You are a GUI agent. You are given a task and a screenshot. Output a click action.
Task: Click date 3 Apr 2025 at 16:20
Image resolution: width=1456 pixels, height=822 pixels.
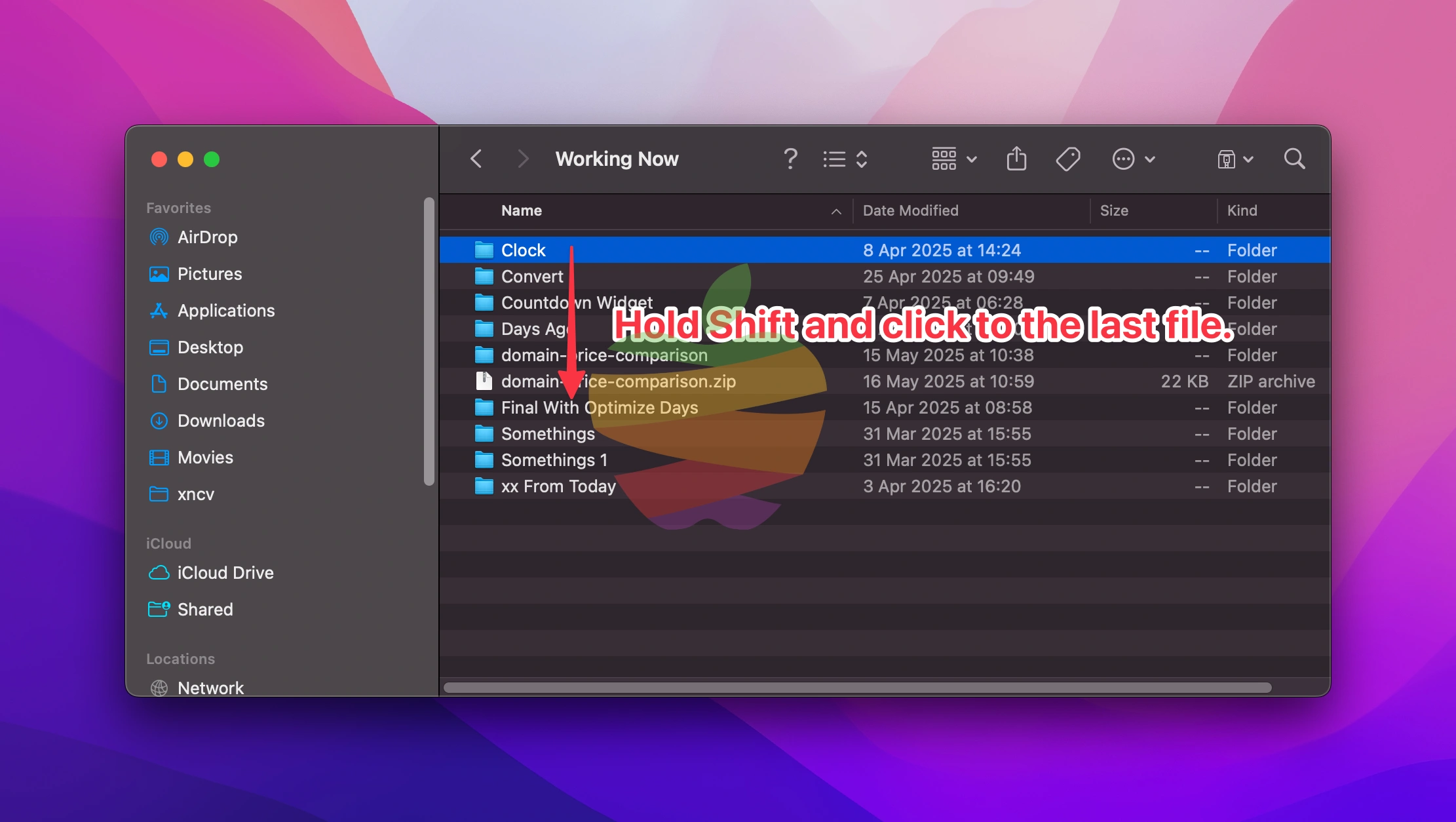pyautogui.click(x=942, y=486)
